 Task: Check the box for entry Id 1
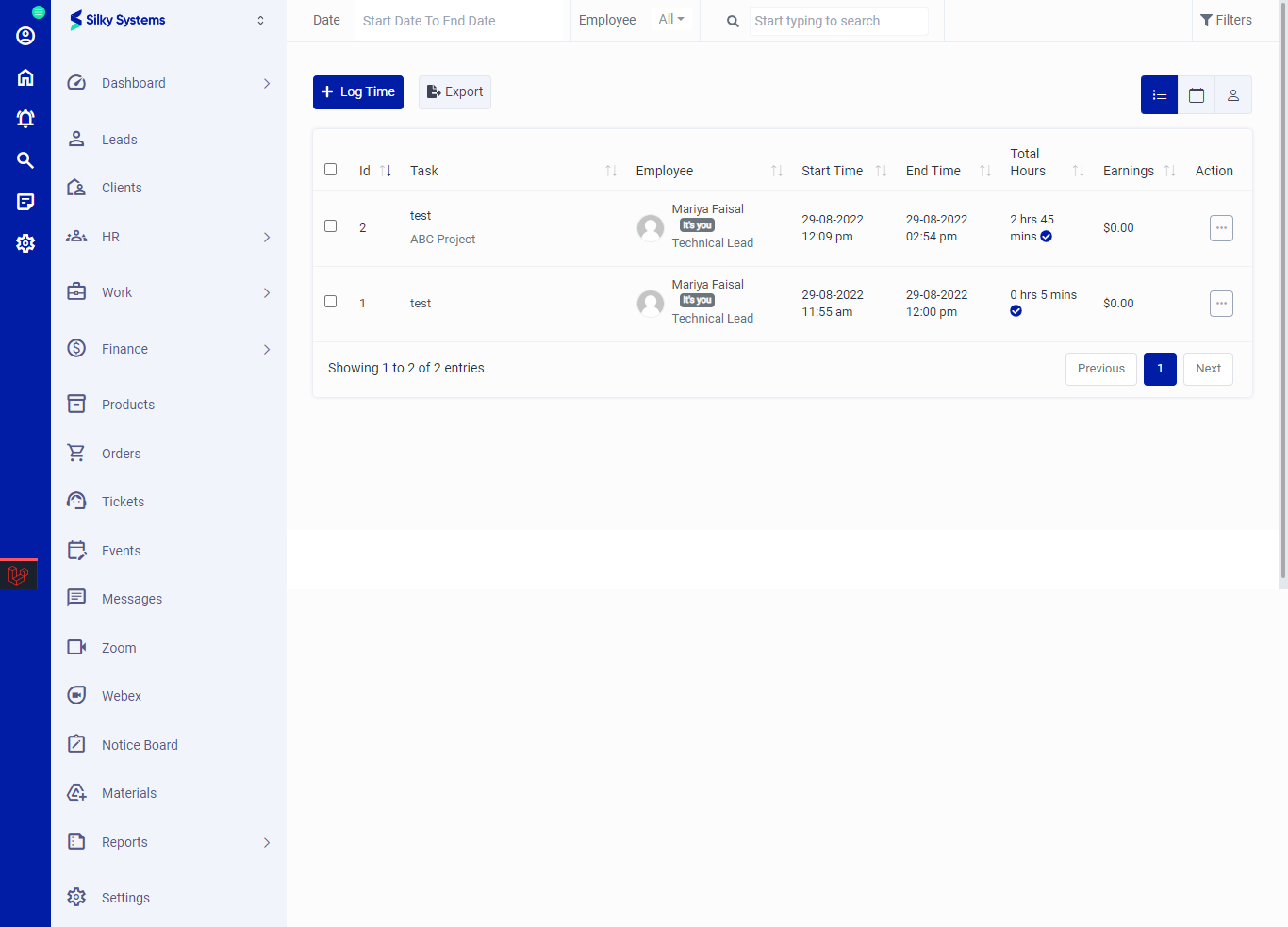click(x=330, y=302)
